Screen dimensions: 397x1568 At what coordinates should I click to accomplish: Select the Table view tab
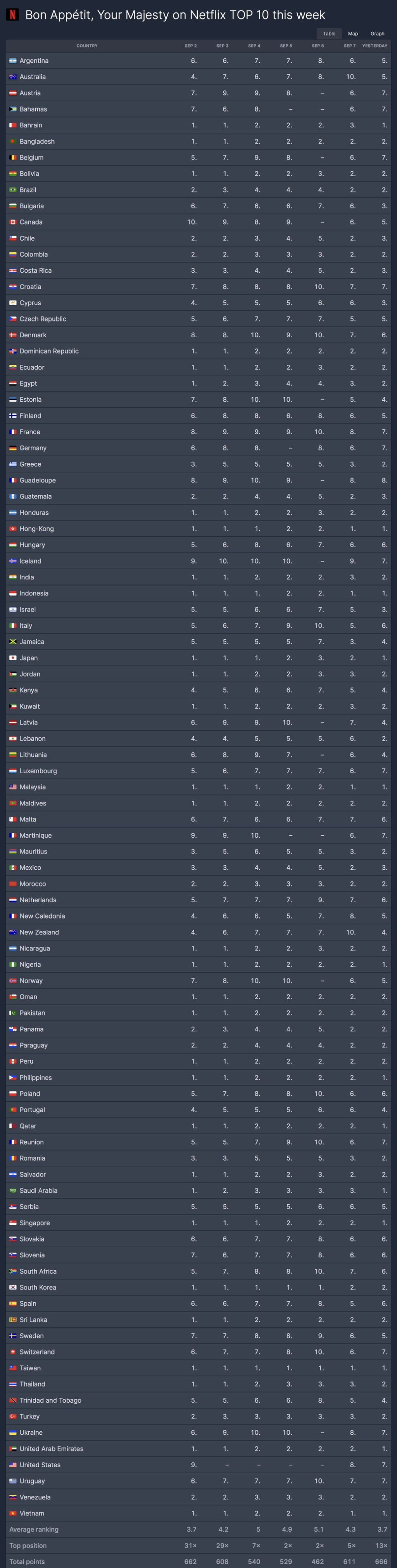329,33
